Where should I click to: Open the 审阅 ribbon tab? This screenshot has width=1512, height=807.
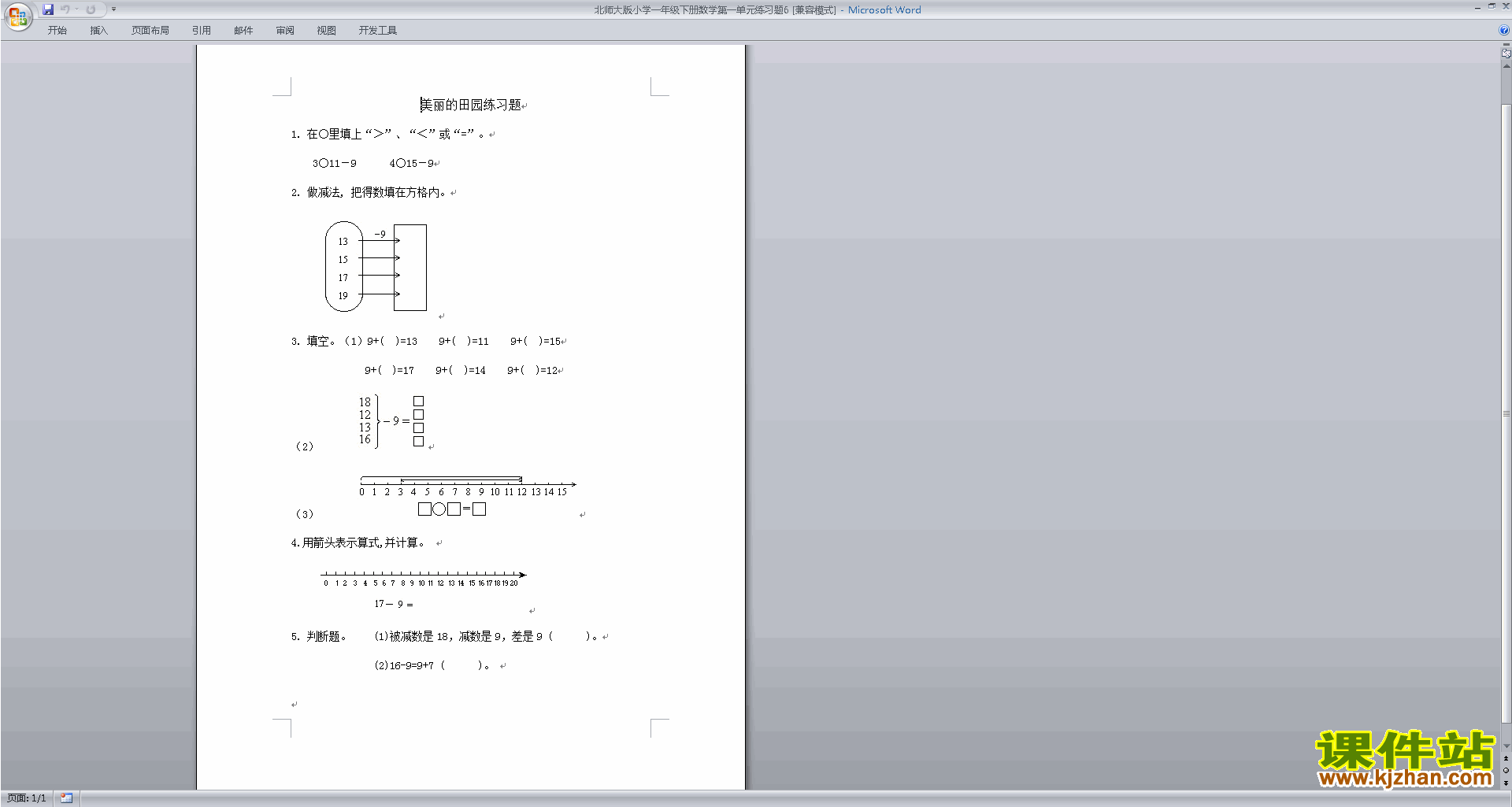pyautogui.click(x=285, y=31)
